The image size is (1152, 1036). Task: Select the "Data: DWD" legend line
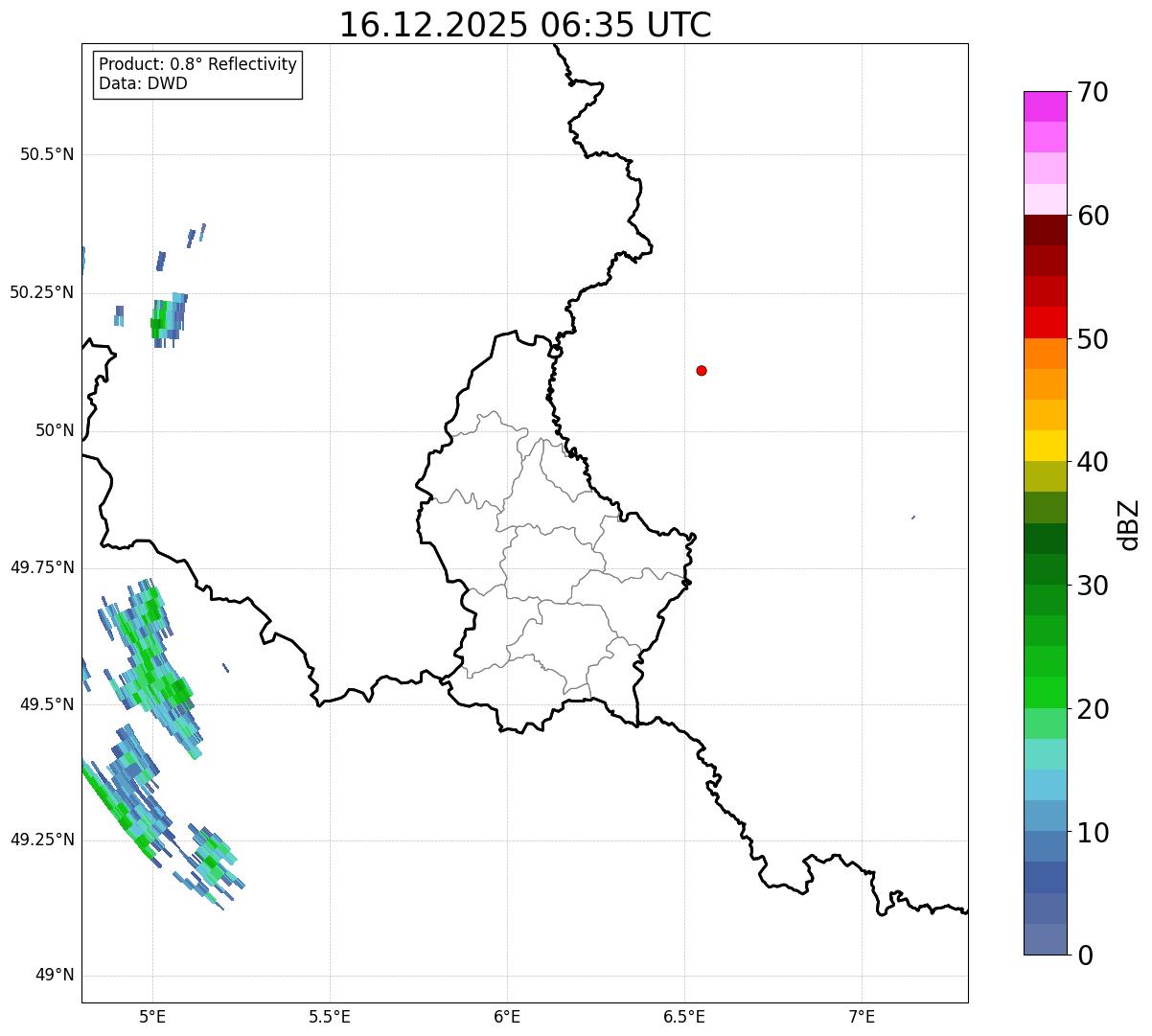pos(143,83)
